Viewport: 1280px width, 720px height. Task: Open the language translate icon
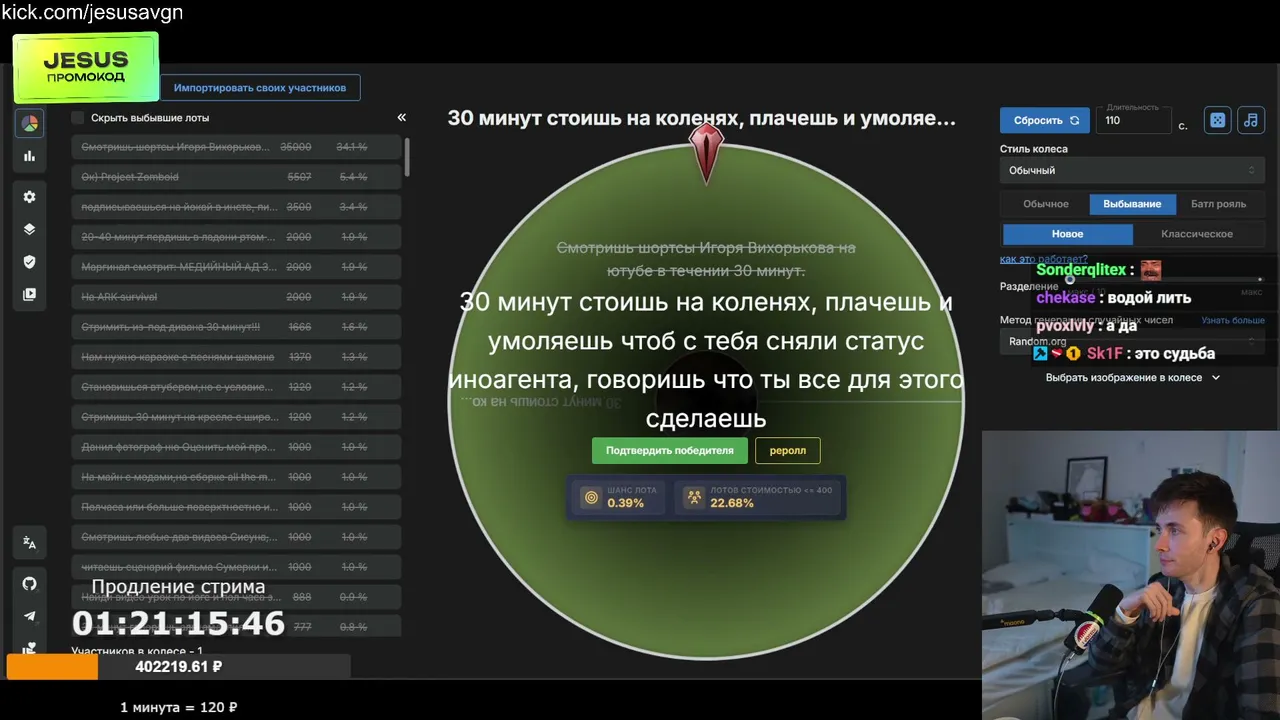click(x=30, y=543)
